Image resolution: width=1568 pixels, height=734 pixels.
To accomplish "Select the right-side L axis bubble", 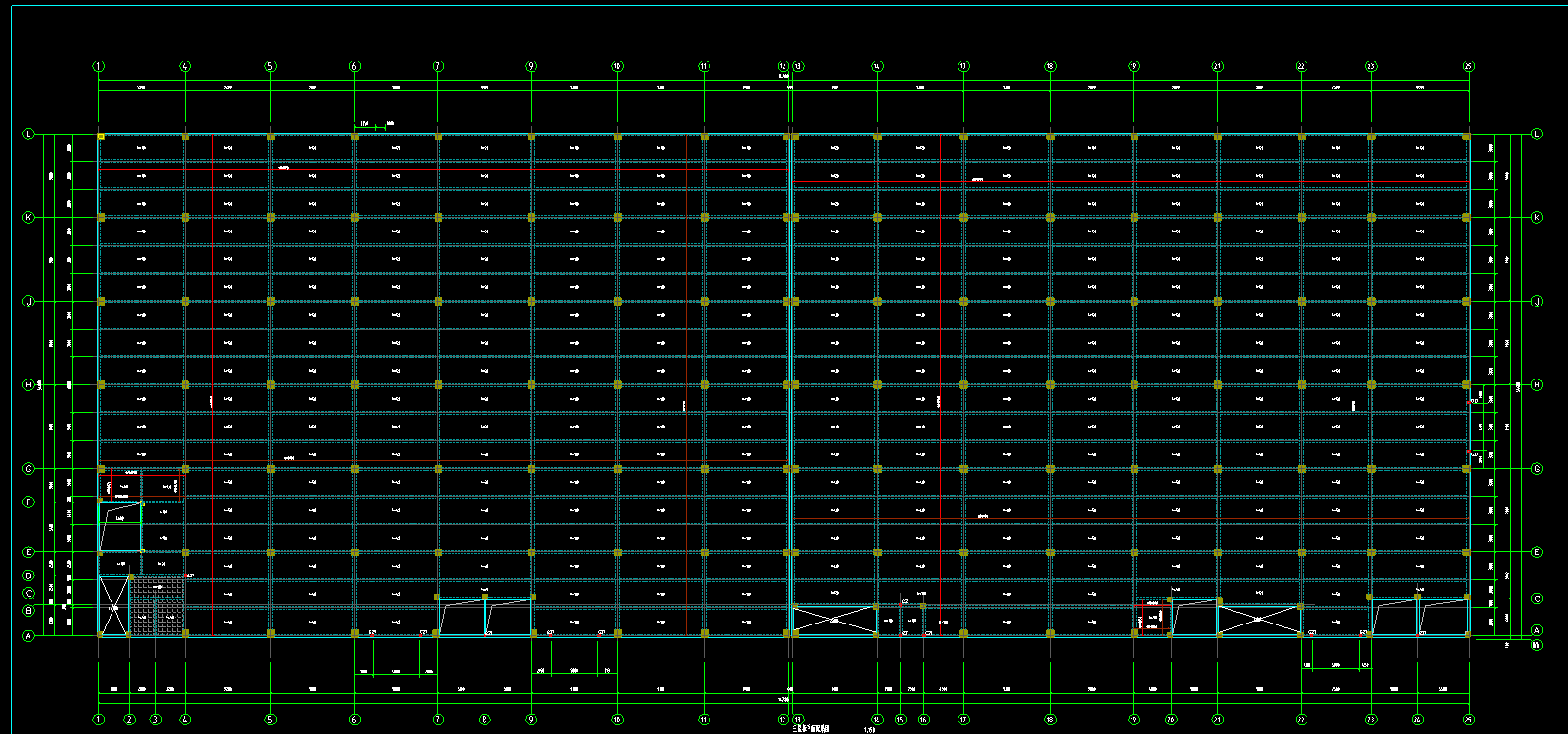I will [1537, 135].
